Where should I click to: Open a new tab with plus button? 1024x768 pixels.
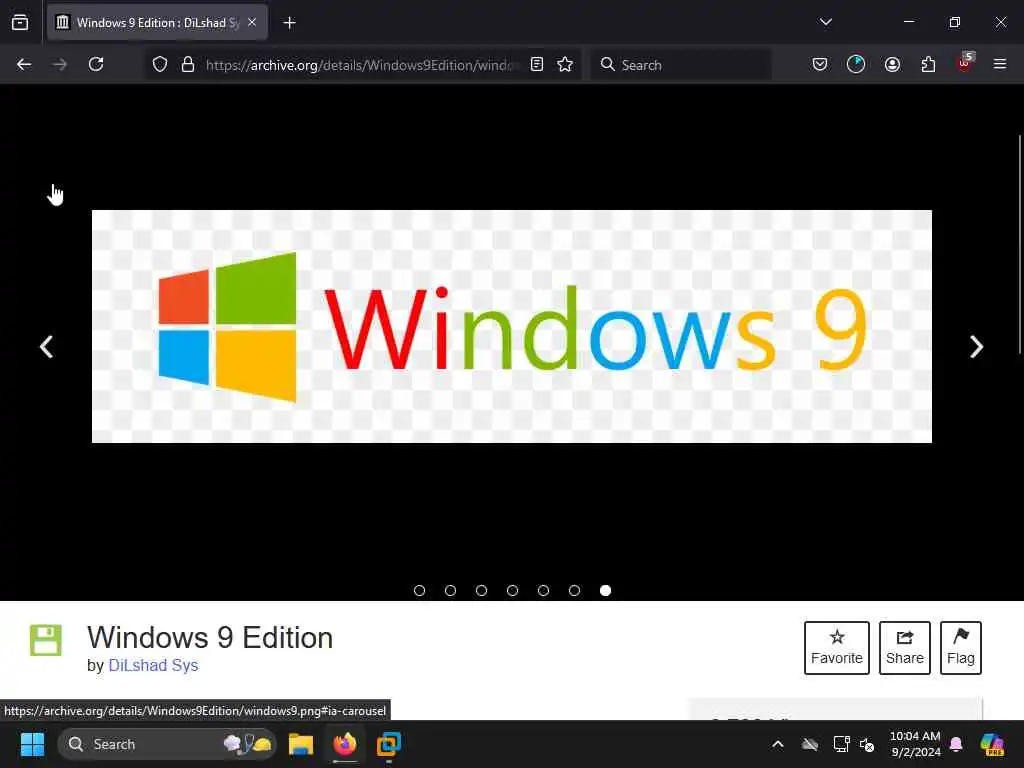pyautogui.click(x=289, y=22)
